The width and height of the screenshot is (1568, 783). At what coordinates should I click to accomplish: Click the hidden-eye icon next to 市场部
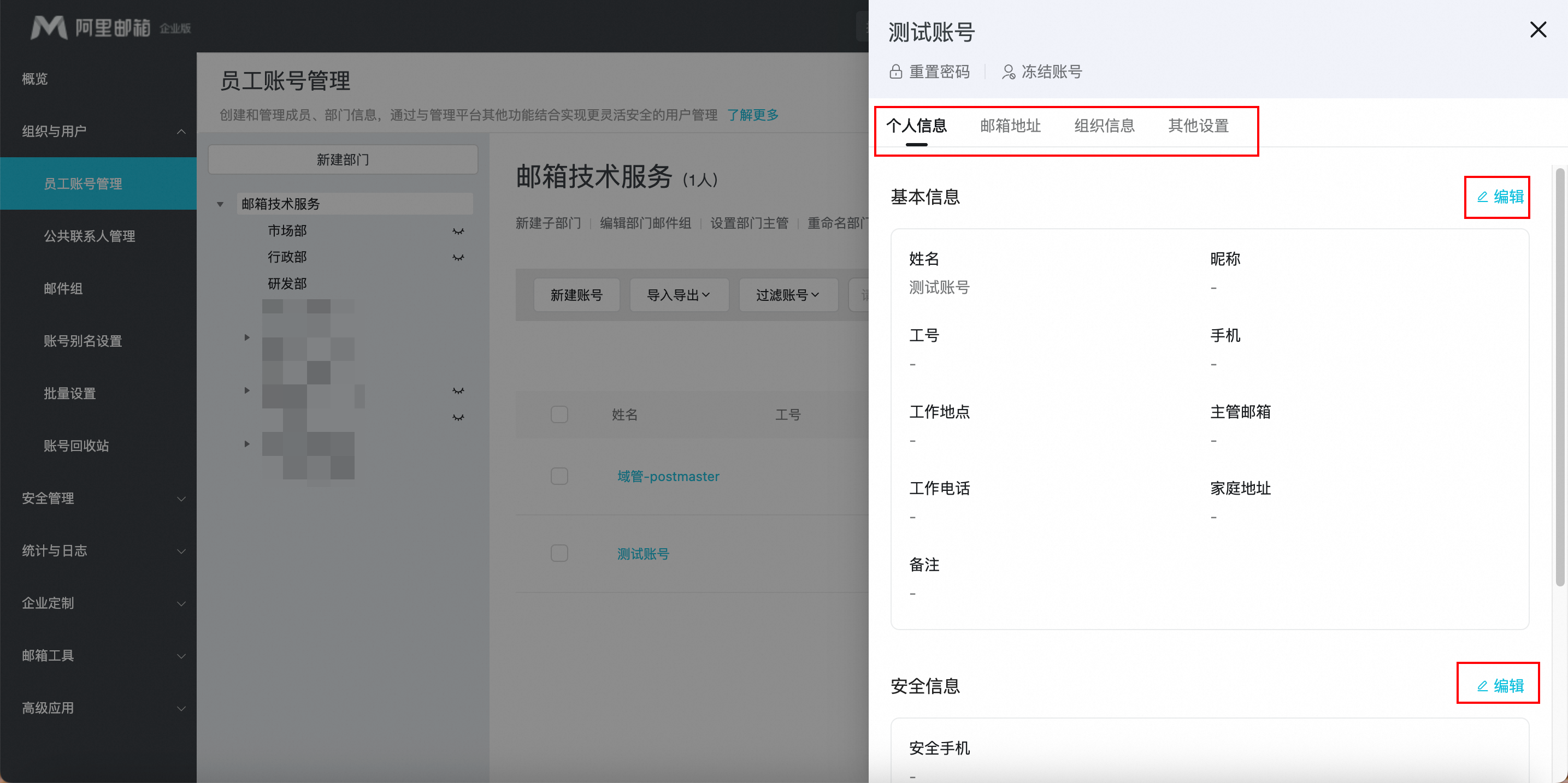(458, 231)
